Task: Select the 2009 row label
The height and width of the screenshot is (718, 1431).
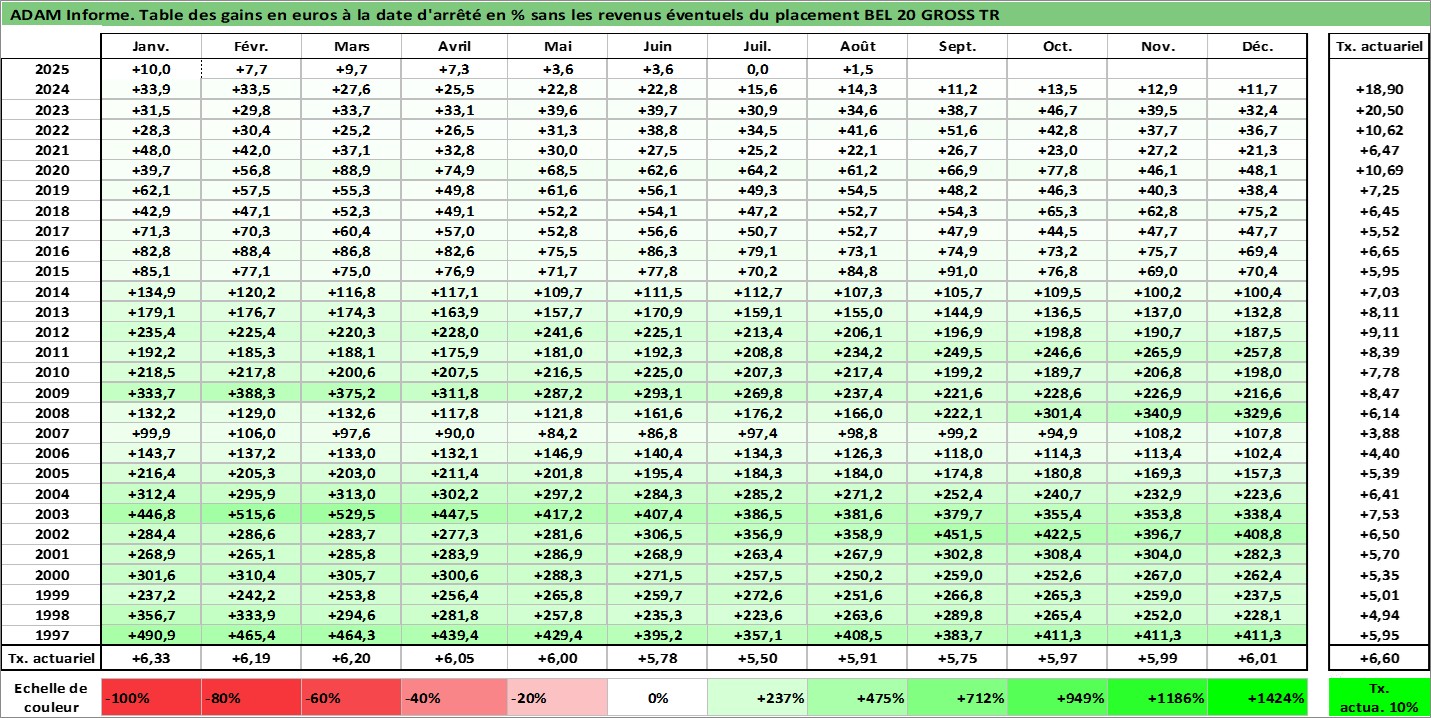Action: 51,393
